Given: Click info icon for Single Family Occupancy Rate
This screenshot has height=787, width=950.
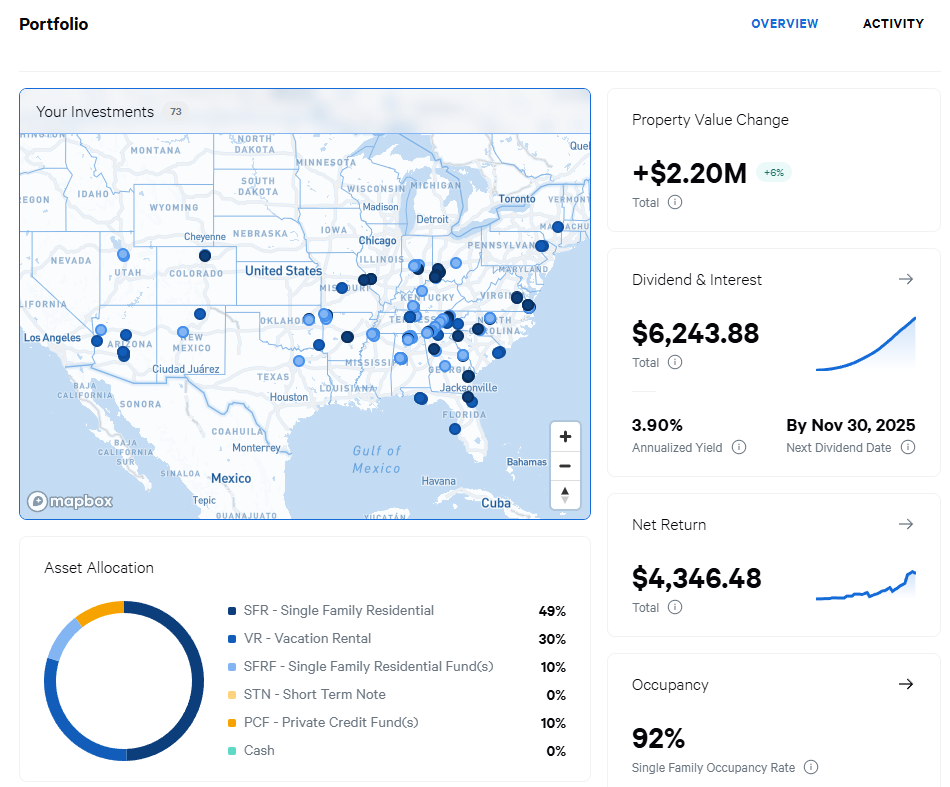Looking at the screenshot, I should (x=811, y=767).
